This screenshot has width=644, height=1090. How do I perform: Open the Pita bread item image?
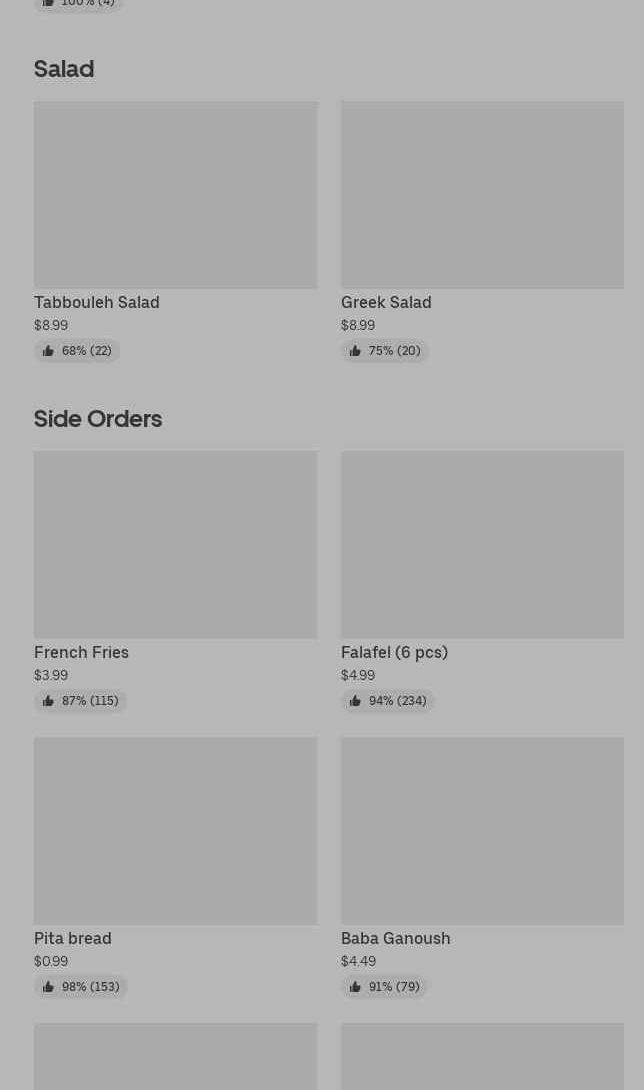pyautogui.click(x=175, y=831)
